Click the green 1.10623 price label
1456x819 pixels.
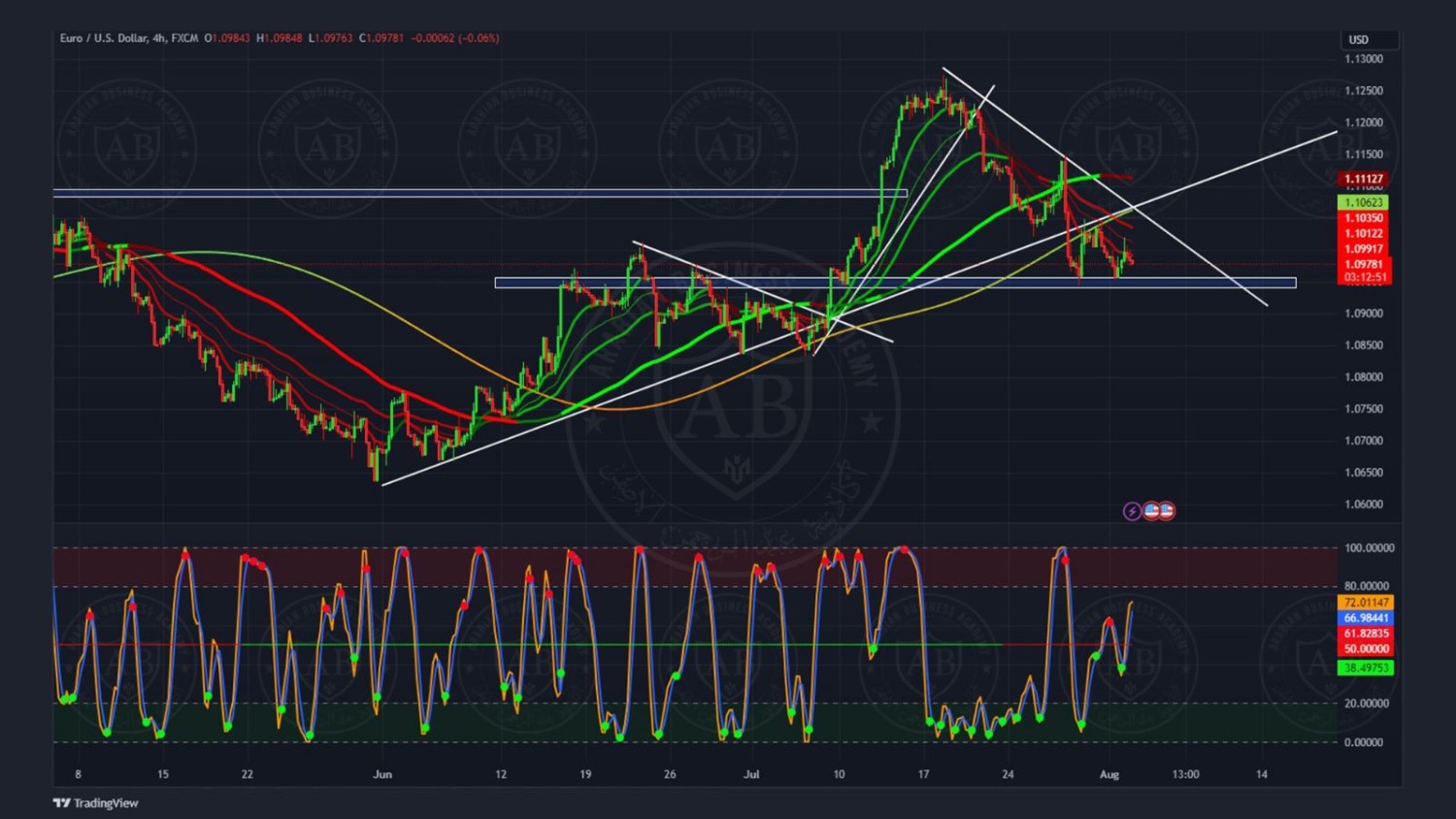1364,203
